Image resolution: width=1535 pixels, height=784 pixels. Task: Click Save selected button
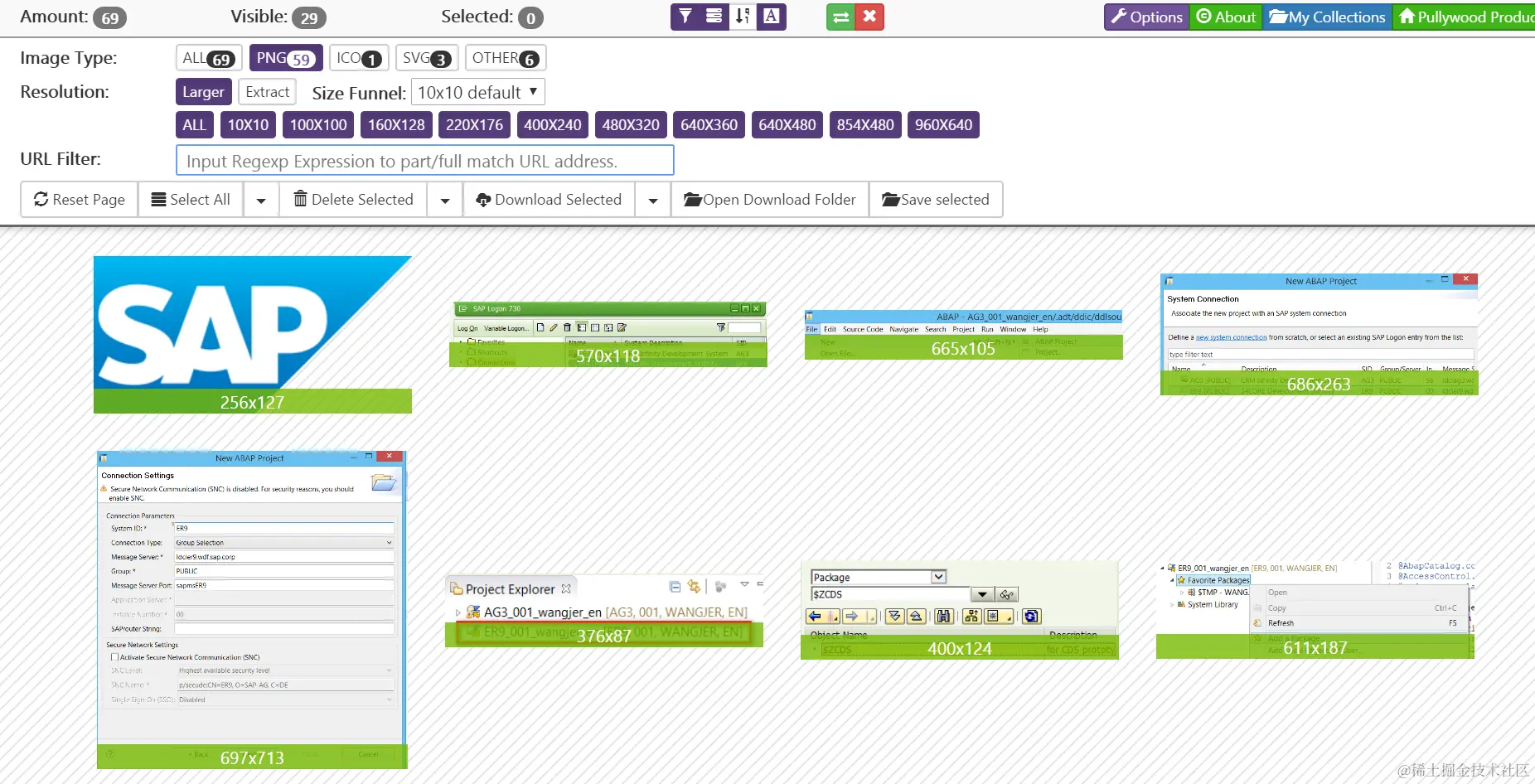click(x=936, y=200)
